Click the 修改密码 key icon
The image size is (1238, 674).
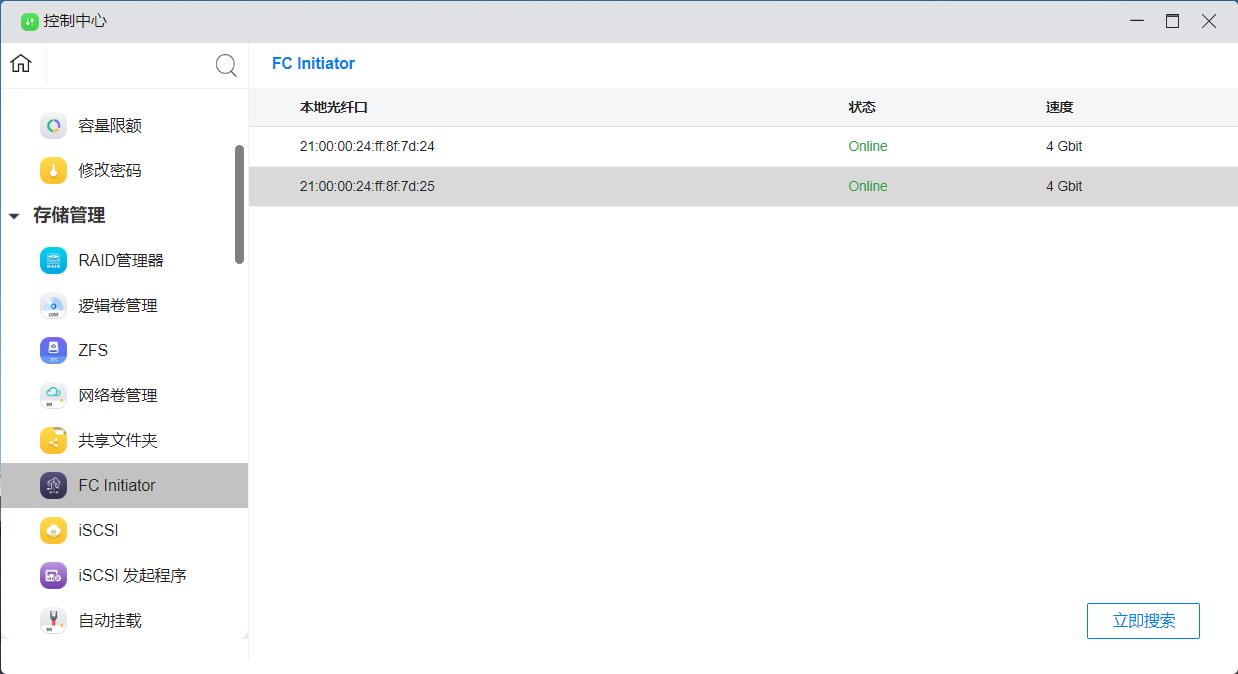53,171
